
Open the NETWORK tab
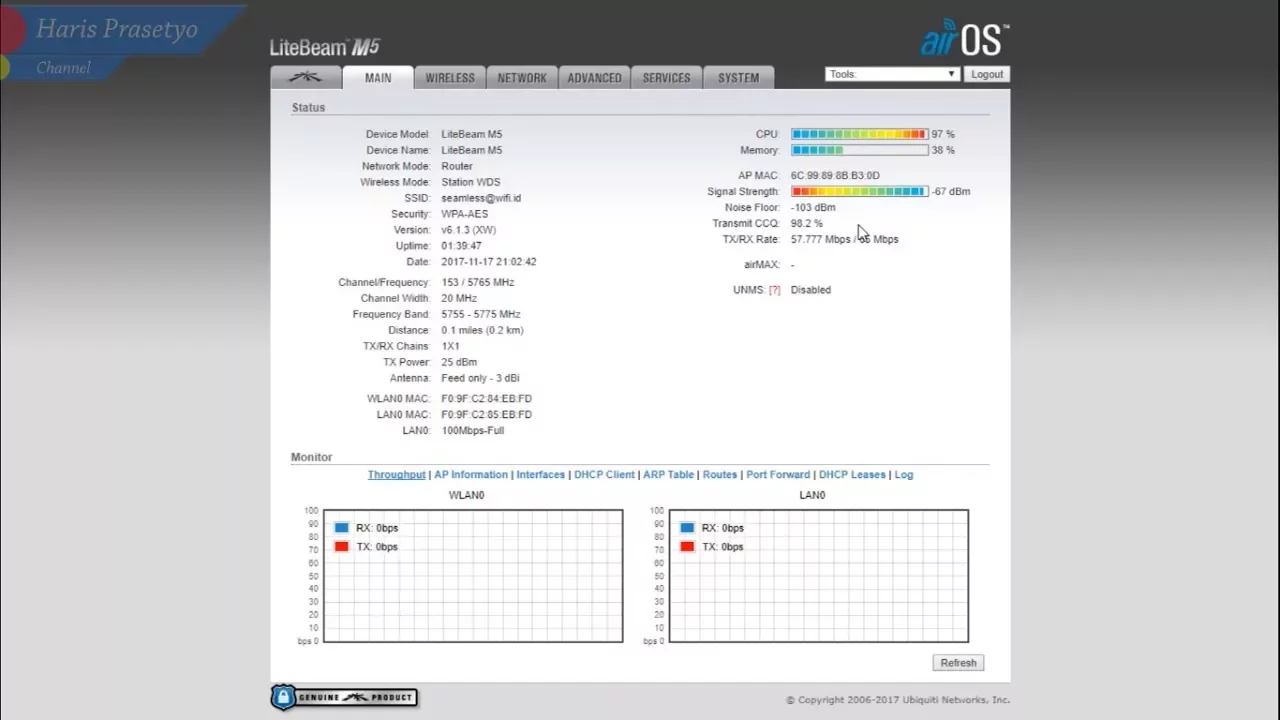point(522,77)
